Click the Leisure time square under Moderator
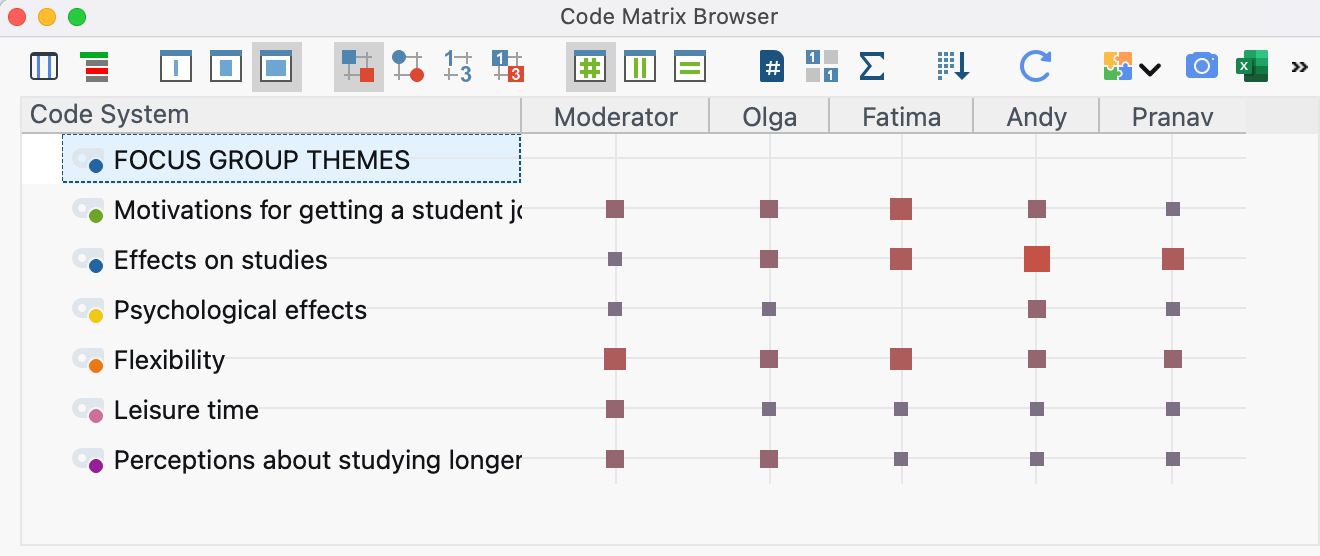The width and height of the screenshot is (1320, 556). point(615,409)
